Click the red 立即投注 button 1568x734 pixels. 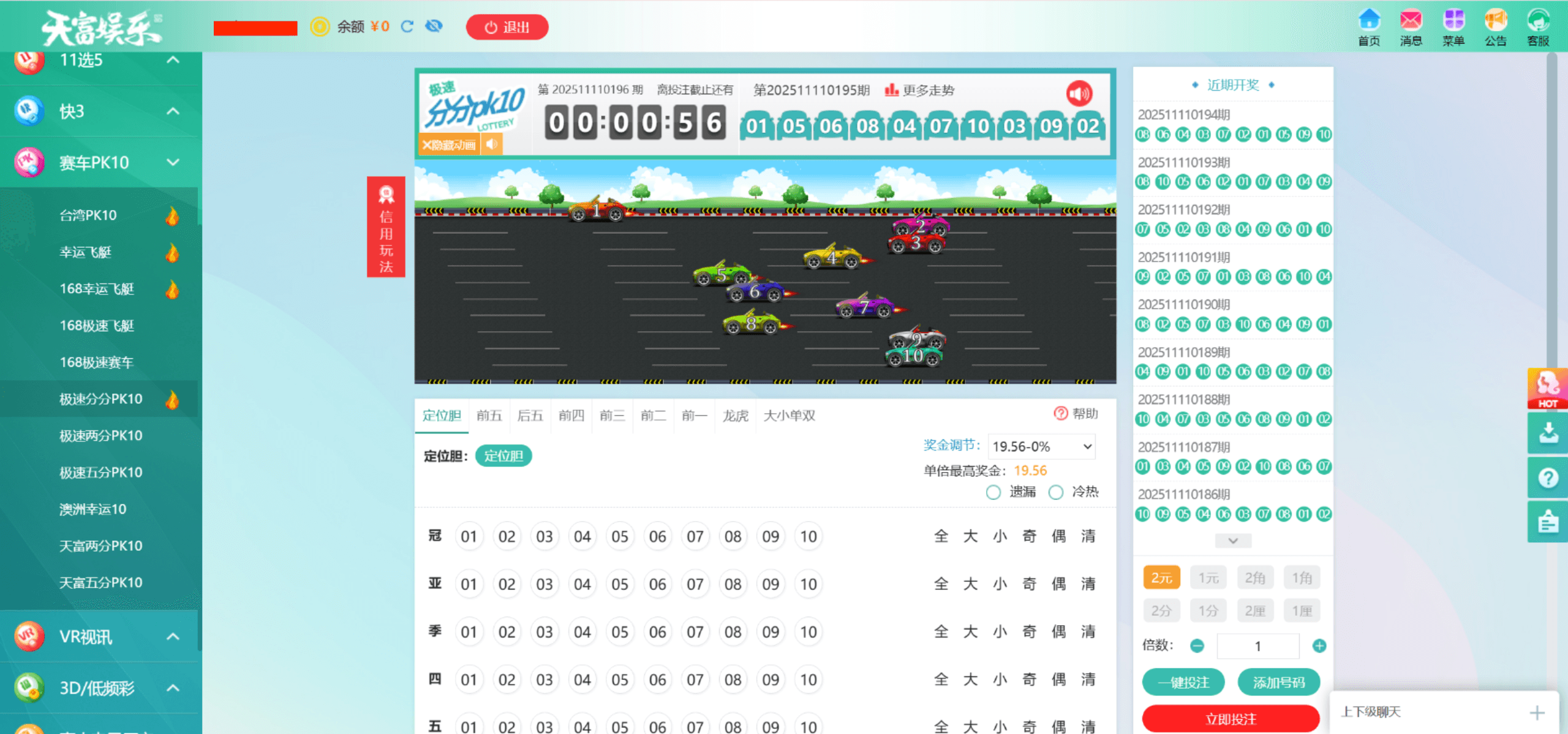(1231, 719)
